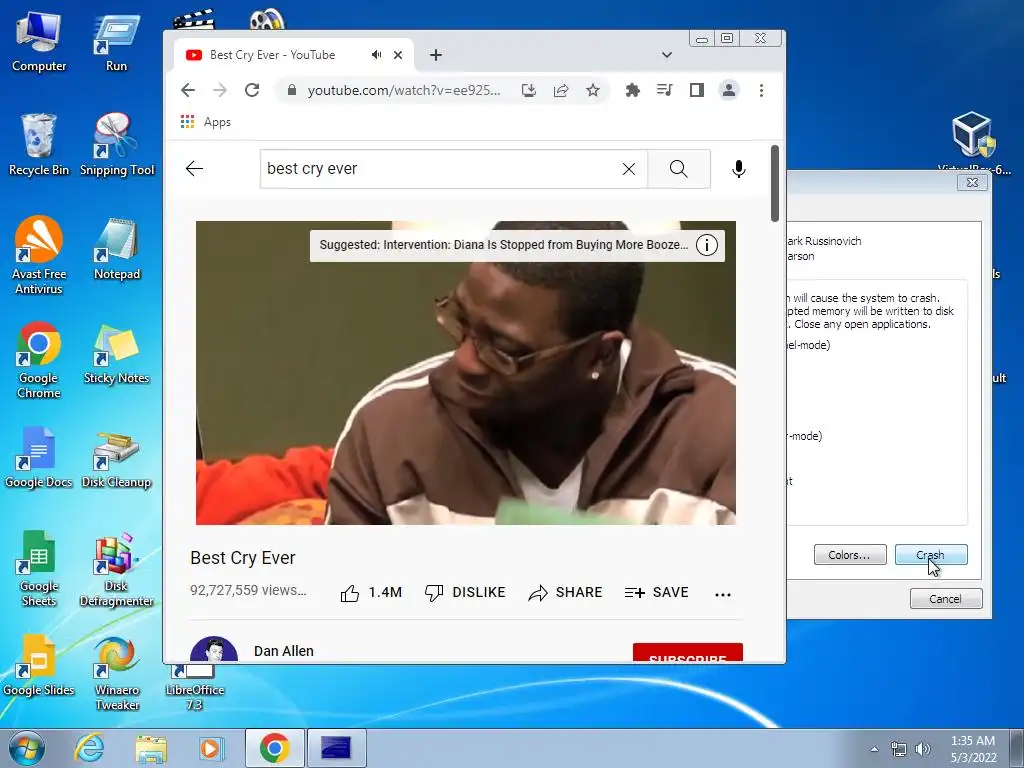This screenshot has width=1024, height=768.
Task: Select the Winaero Tweaker desktop shortcut
Action: (x=117, y=673)
